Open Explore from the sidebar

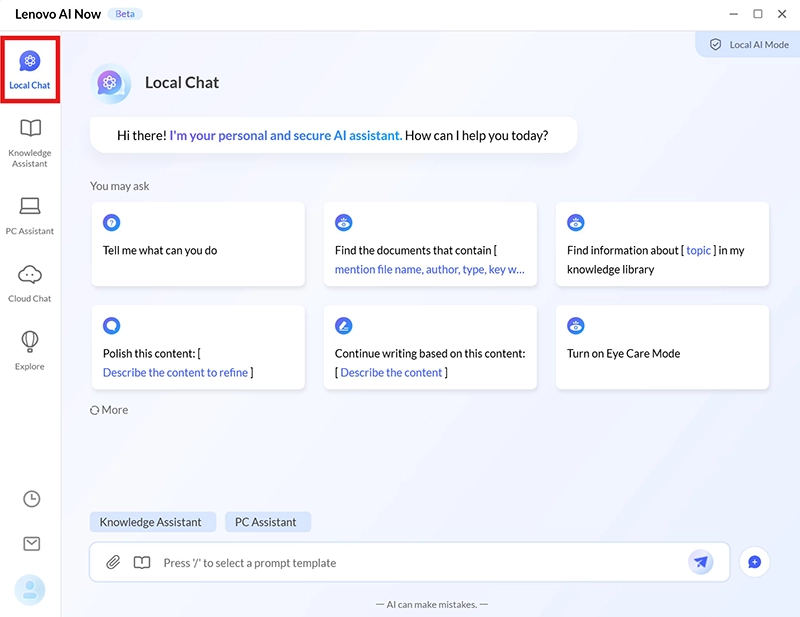click(30, 351)
